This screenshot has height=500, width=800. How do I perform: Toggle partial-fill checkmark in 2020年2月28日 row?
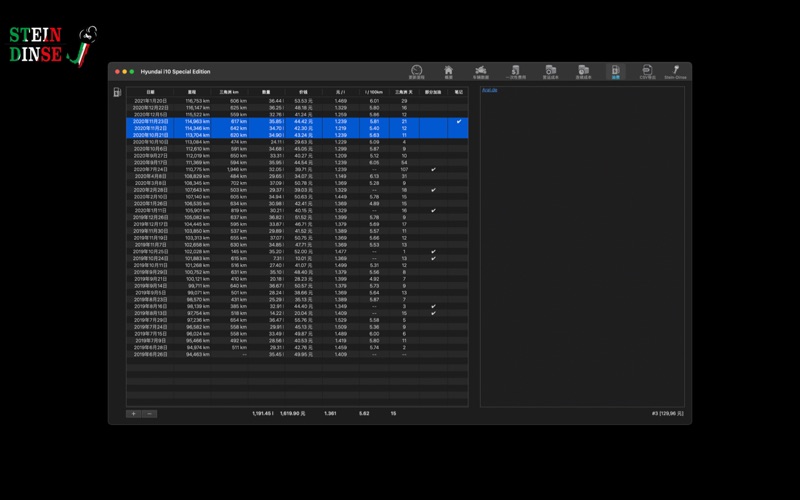(433, 190)
